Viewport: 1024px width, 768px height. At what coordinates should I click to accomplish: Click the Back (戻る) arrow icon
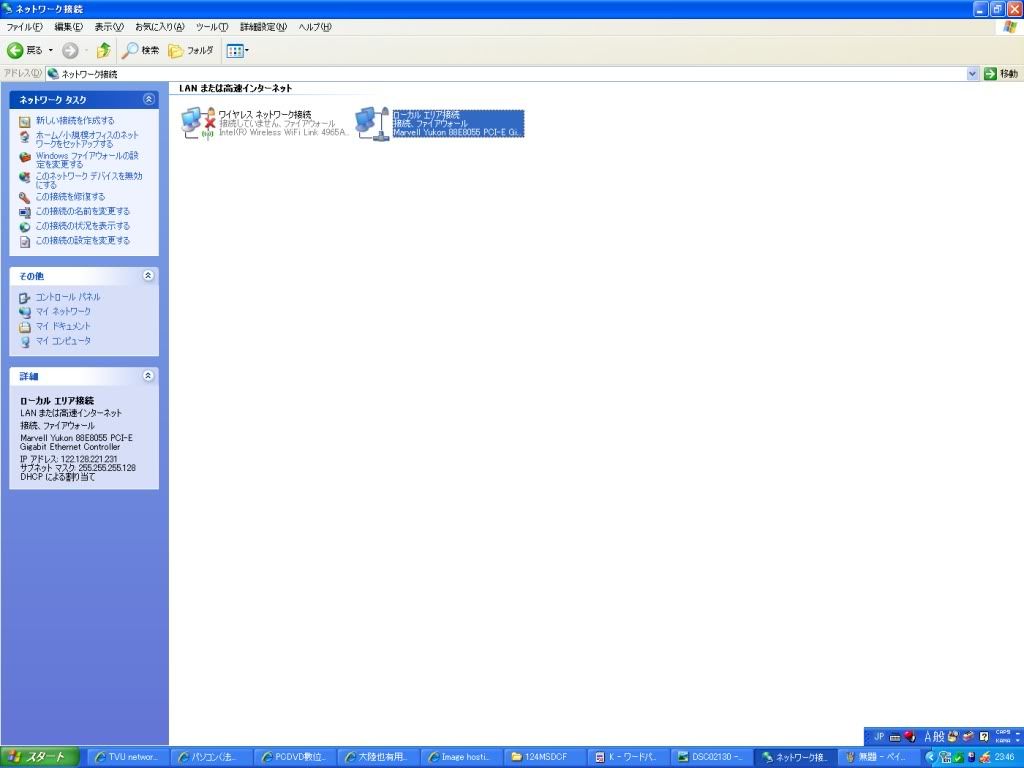(x=16, y=50)
